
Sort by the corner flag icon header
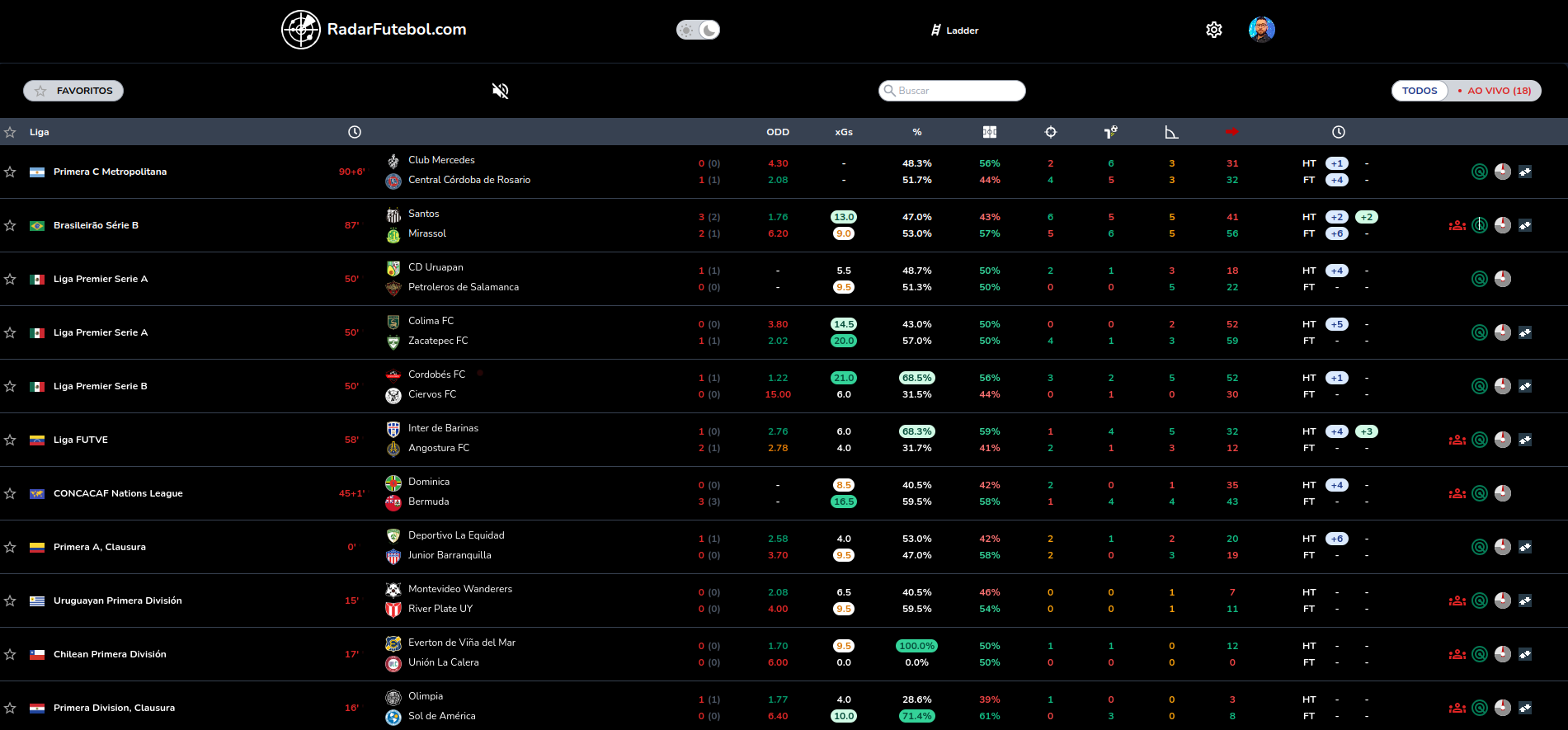1171,132
